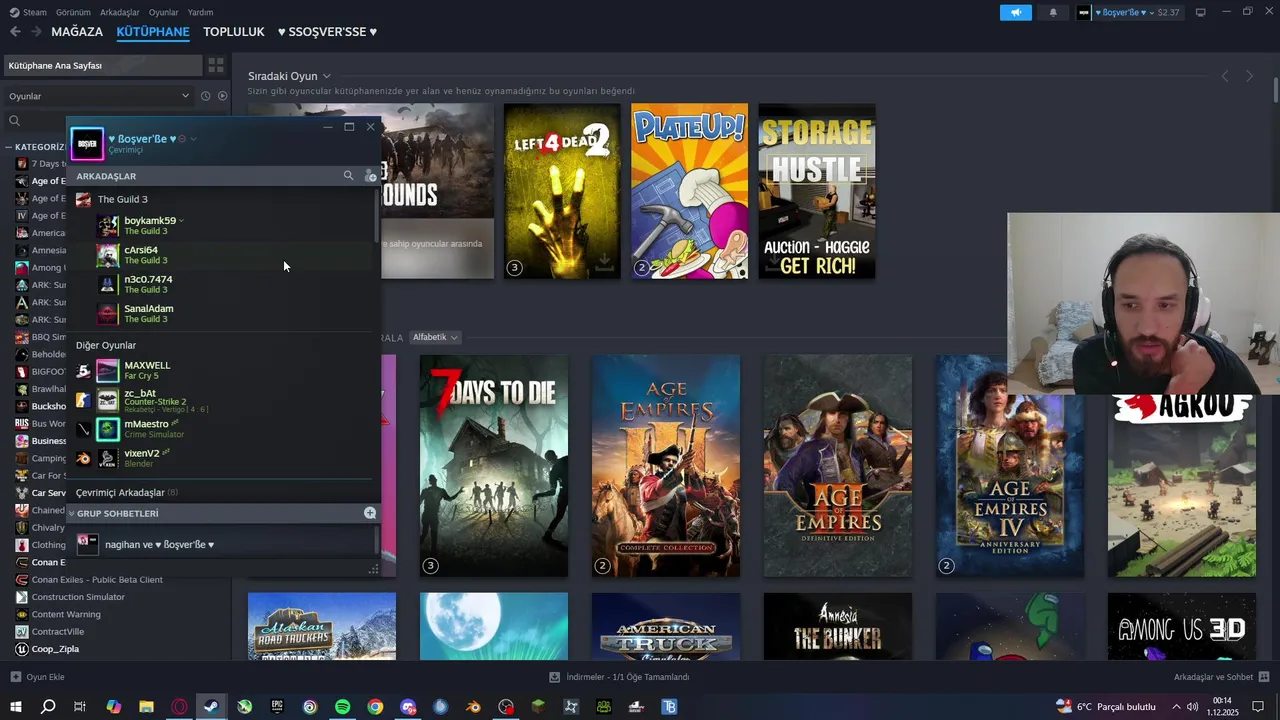Open the Oyunlar filter dropdown
The width and height of the screenshot is (1280, 720).
[99, 96]
